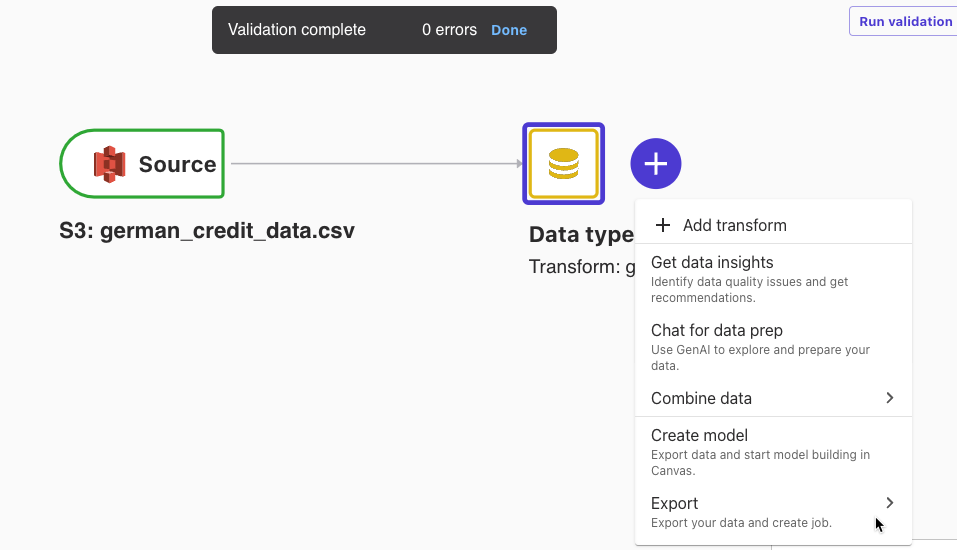Click the S3 bucket icon in Source node
This screenshot has height=550, width=957.
click(109, 164)
